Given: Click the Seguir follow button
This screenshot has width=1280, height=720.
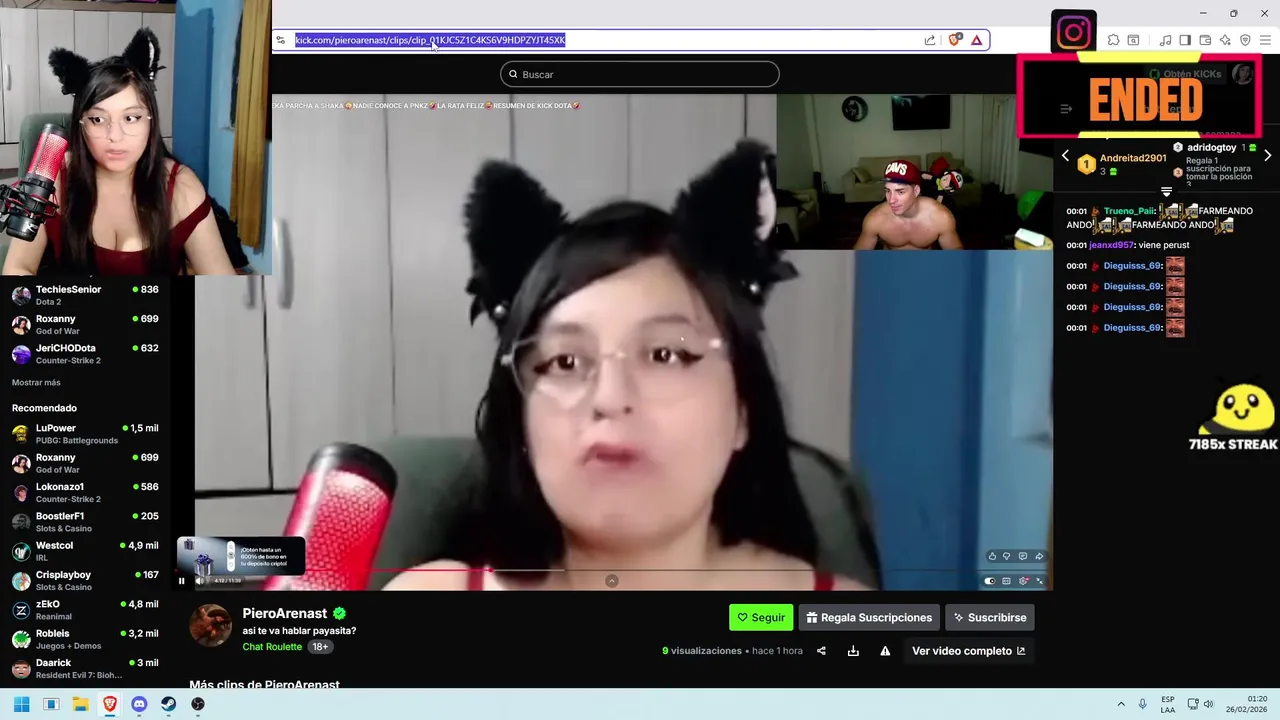Looking at the screenshot, I should coord(761,617).
